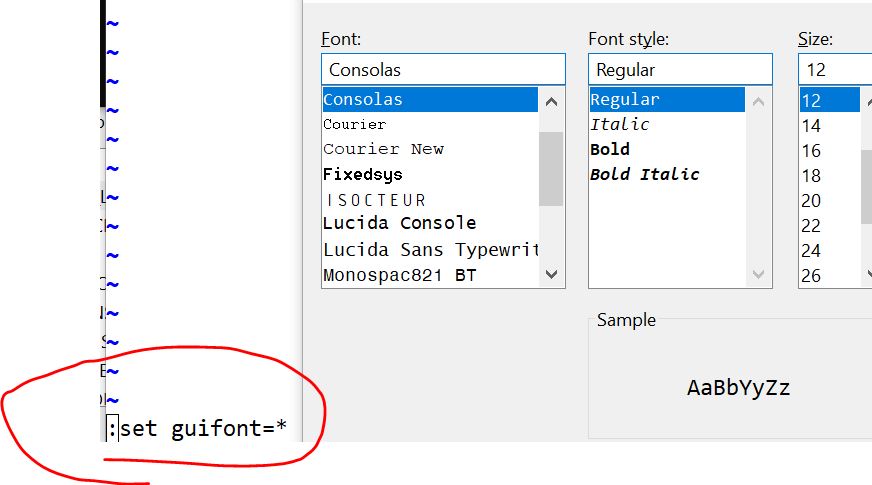
Task: Select Courier in the font list
Action: (355, 125)
